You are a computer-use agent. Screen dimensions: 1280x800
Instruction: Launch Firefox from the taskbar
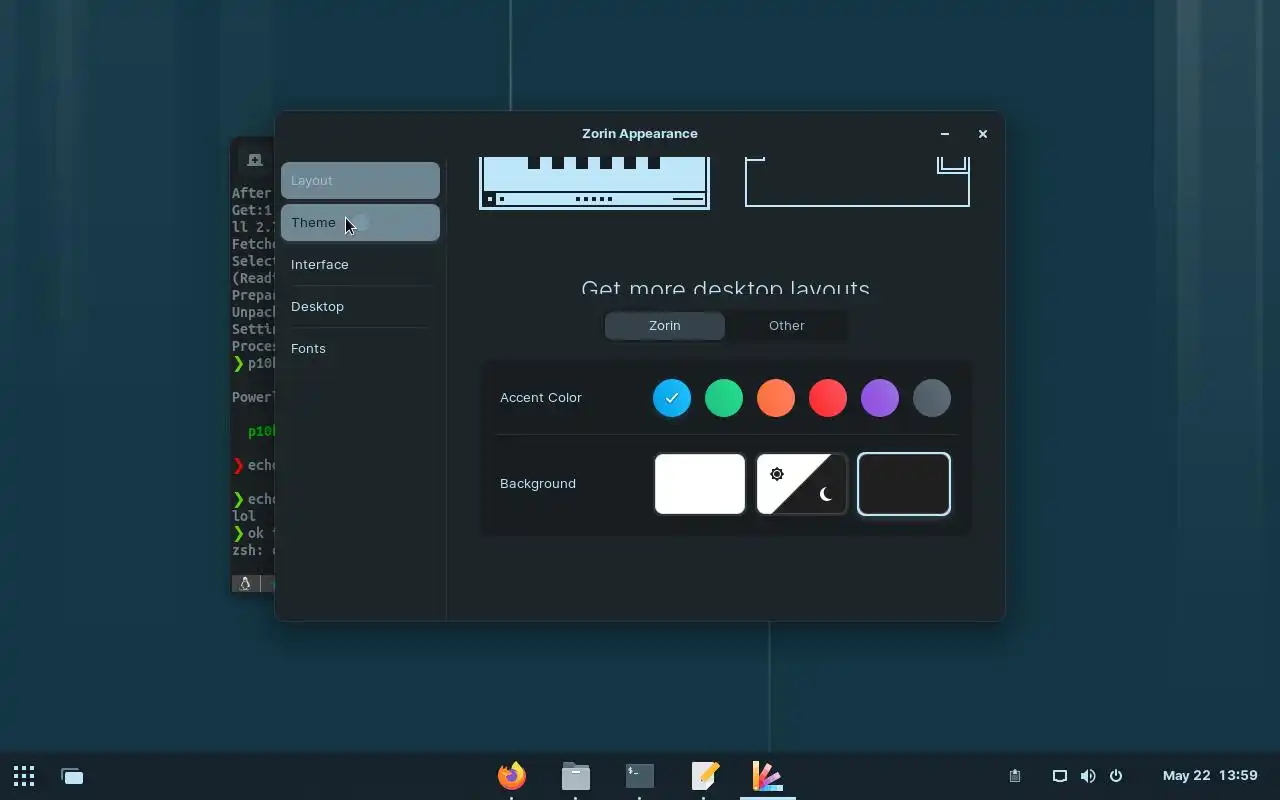[512, 776]
